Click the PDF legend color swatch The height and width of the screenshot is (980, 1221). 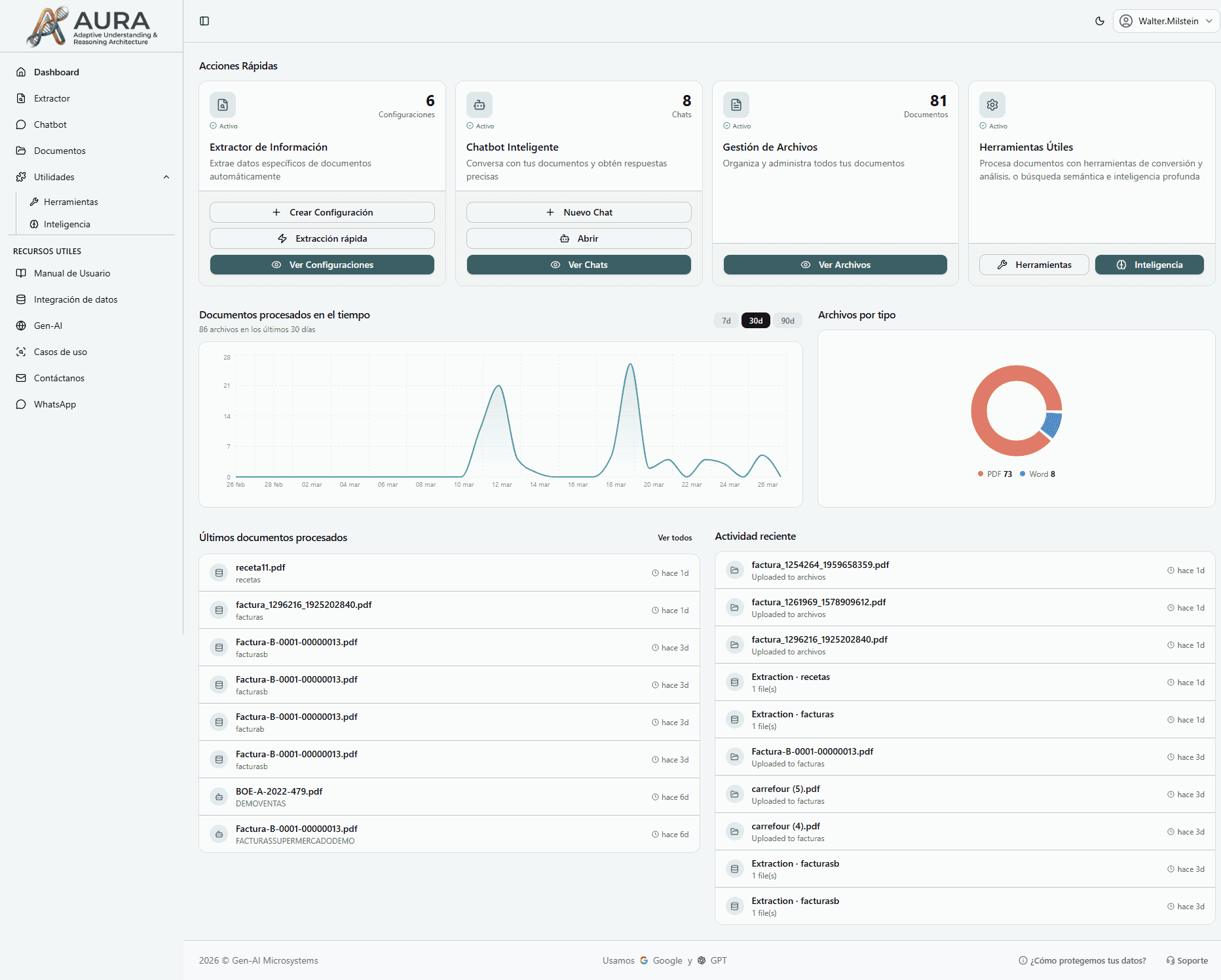(x=980, y=474)
